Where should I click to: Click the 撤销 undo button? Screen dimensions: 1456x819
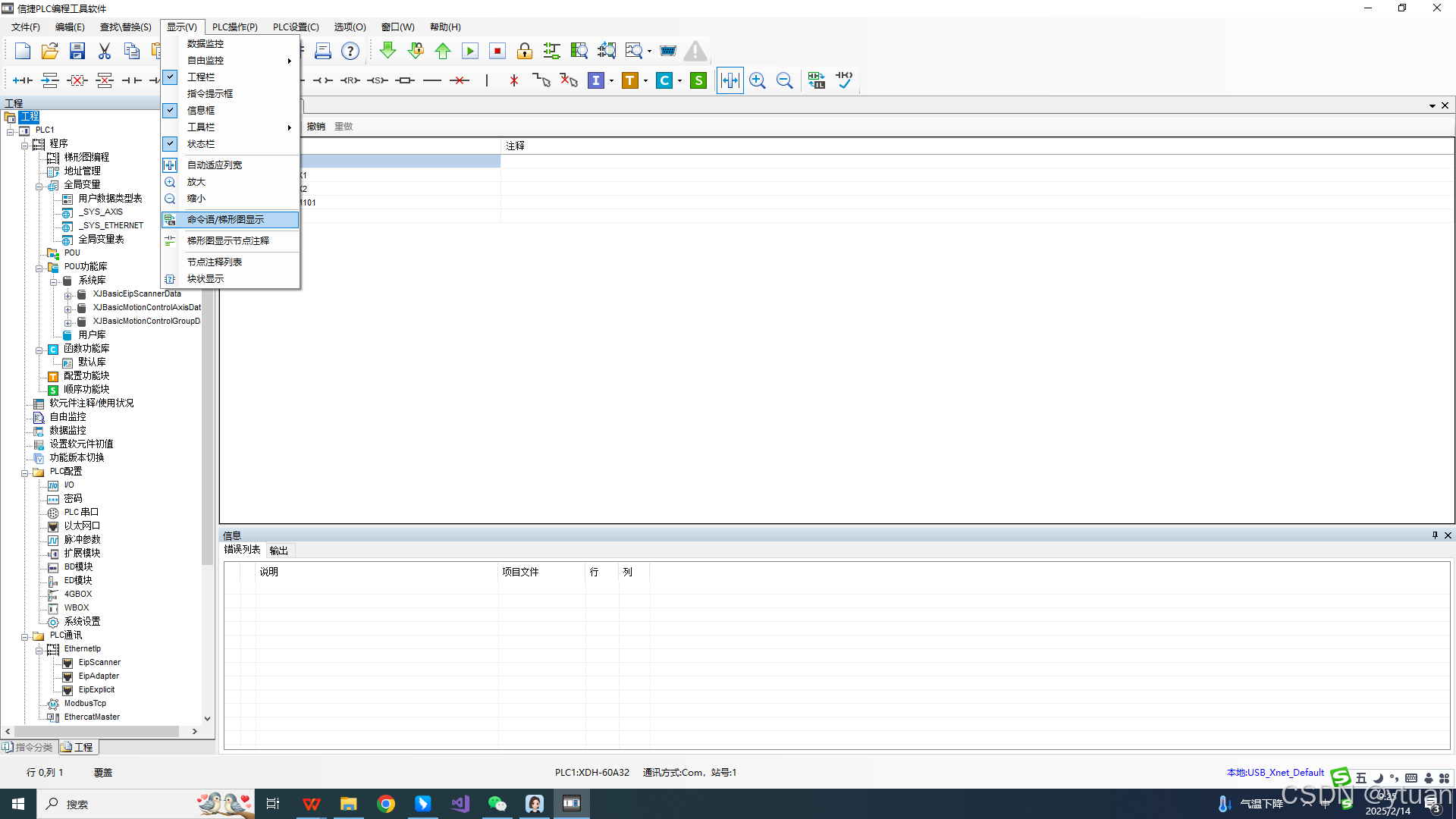(x=315, y=127)
